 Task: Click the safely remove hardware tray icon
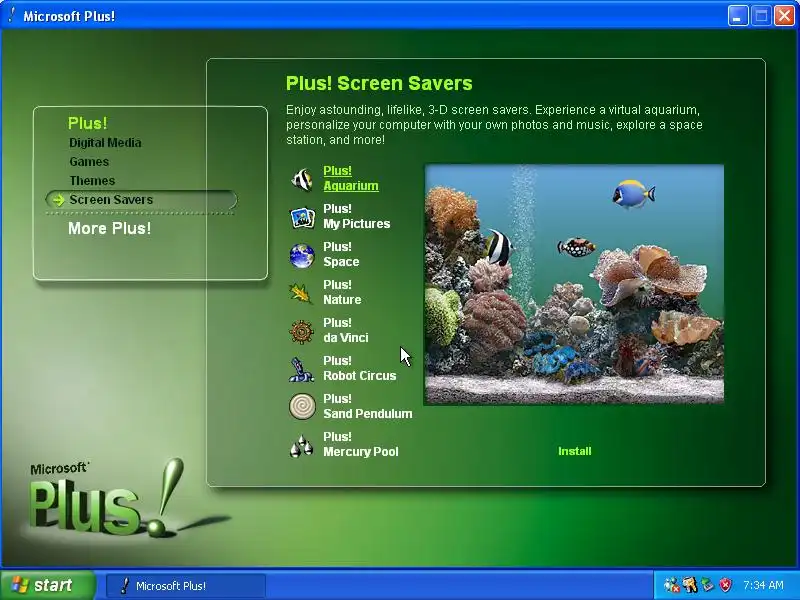(708, 585)
